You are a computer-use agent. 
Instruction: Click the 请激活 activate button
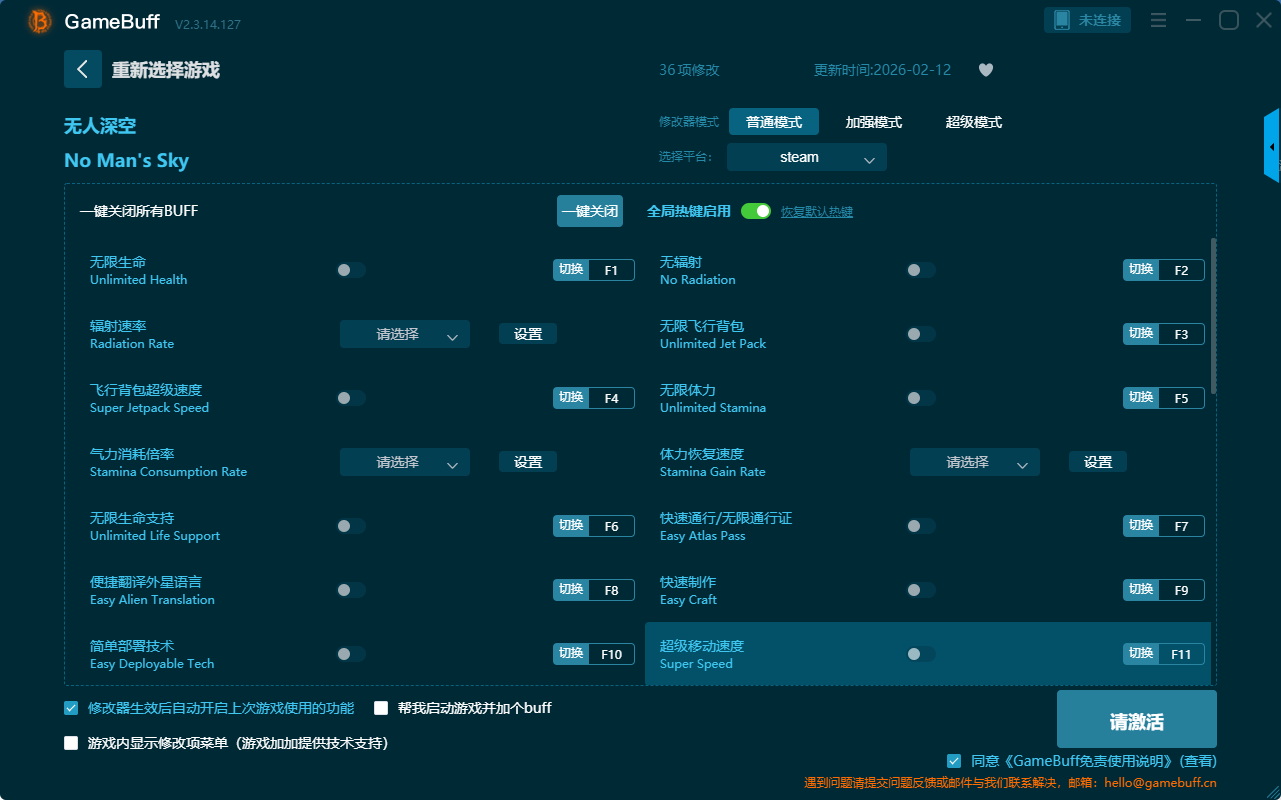(1136, 719)
